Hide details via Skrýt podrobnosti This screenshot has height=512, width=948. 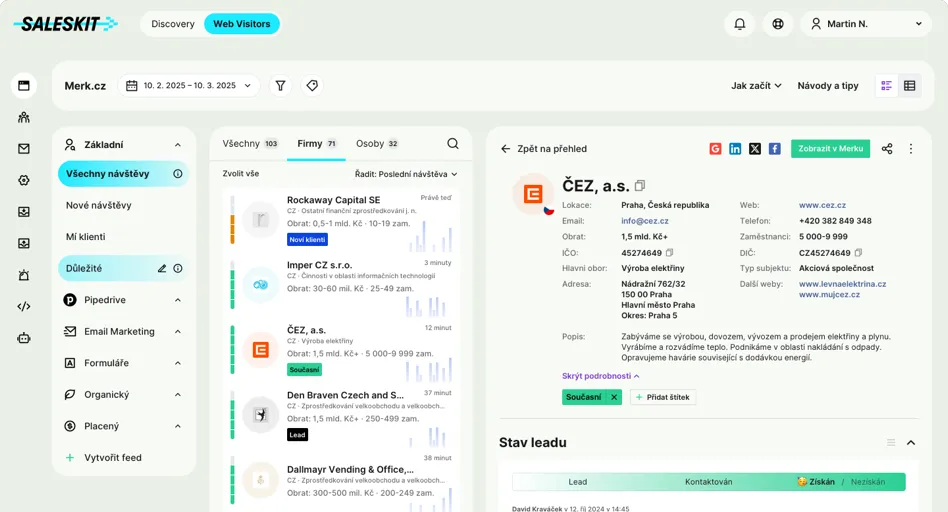pos(600,376)
